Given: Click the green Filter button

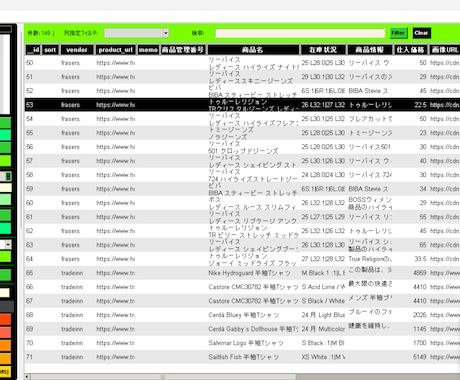Looking at the screenshot, I should click(x=398, y=33).
